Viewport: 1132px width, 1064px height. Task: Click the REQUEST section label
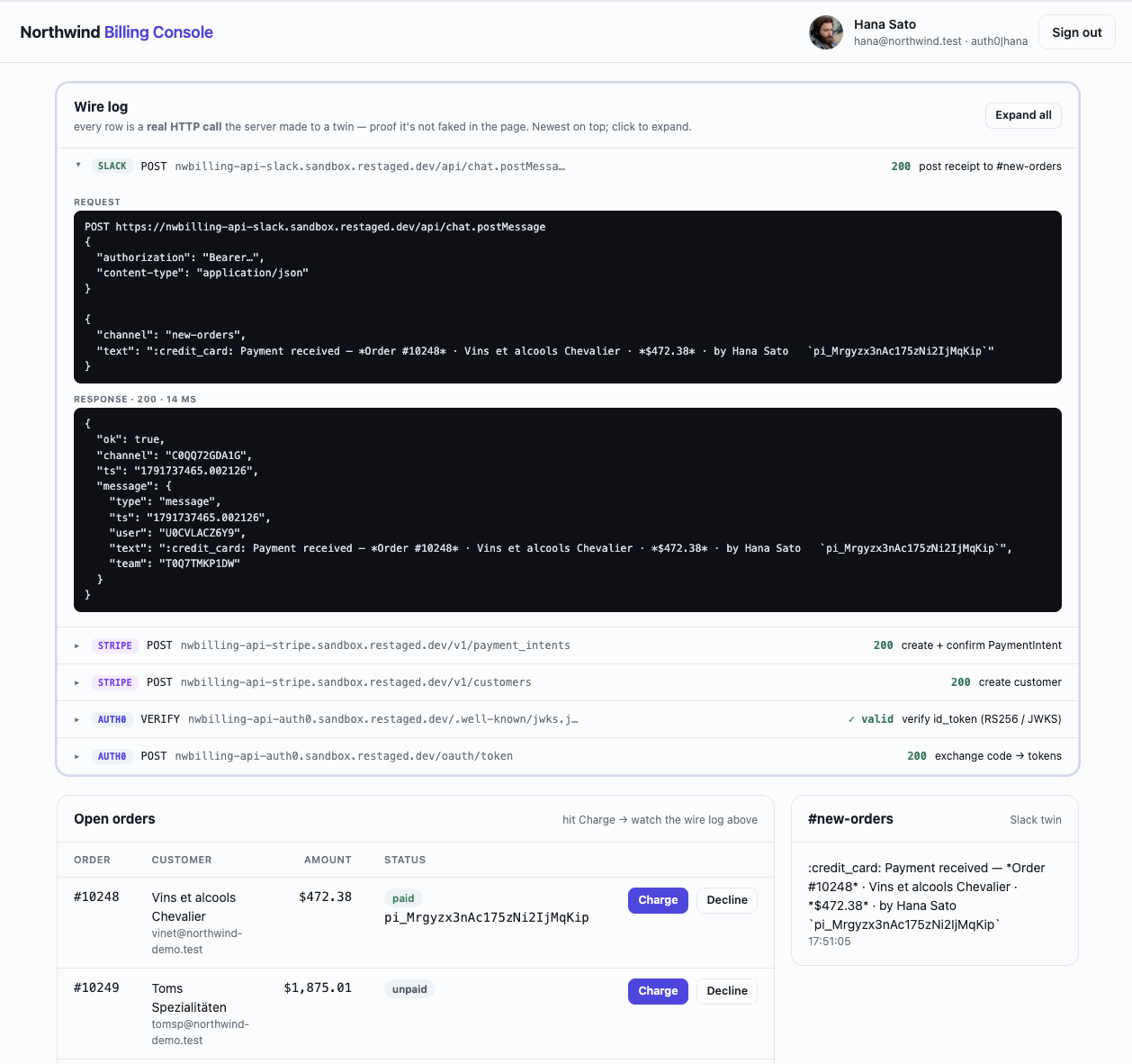(x=97, y=203)
